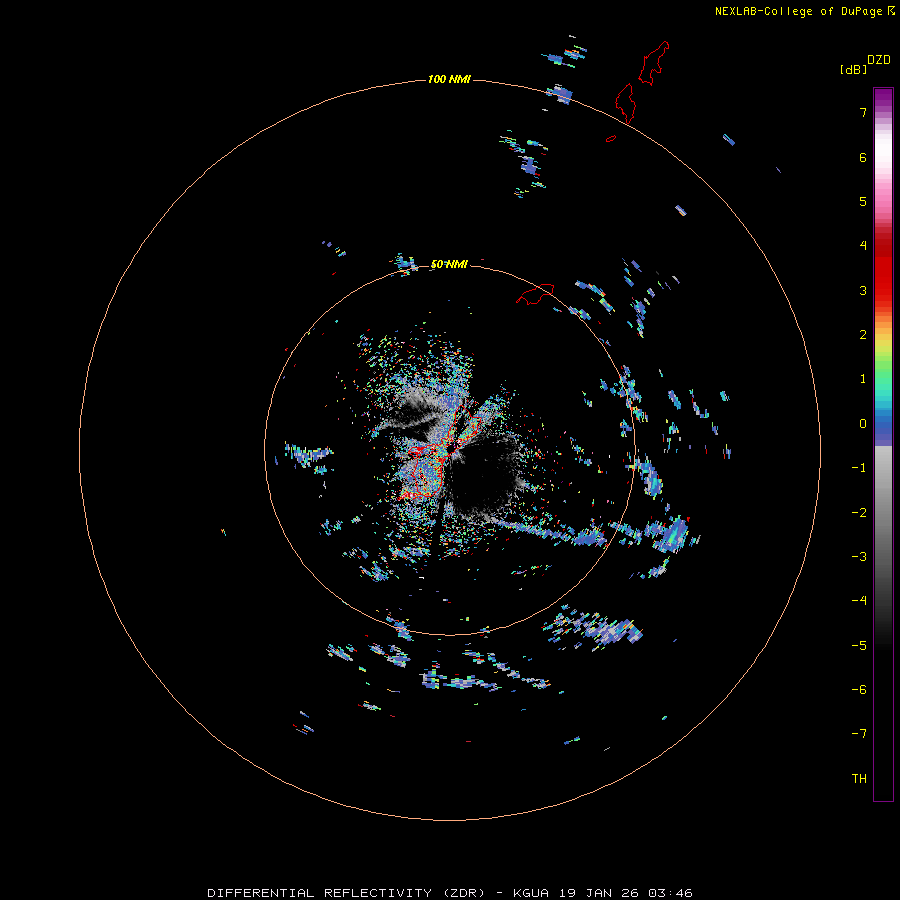Click the KGUA station identifier in the caption
900x900 pixels.
[x=531, y=893]
